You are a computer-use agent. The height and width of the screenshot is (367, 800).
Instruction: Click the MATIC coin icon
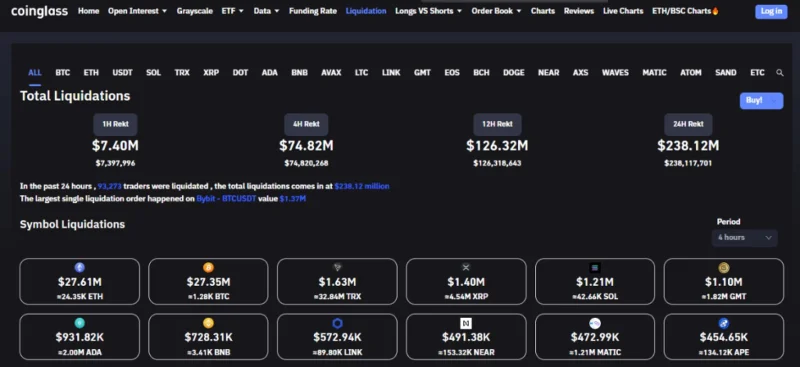[x=594, y=323]
